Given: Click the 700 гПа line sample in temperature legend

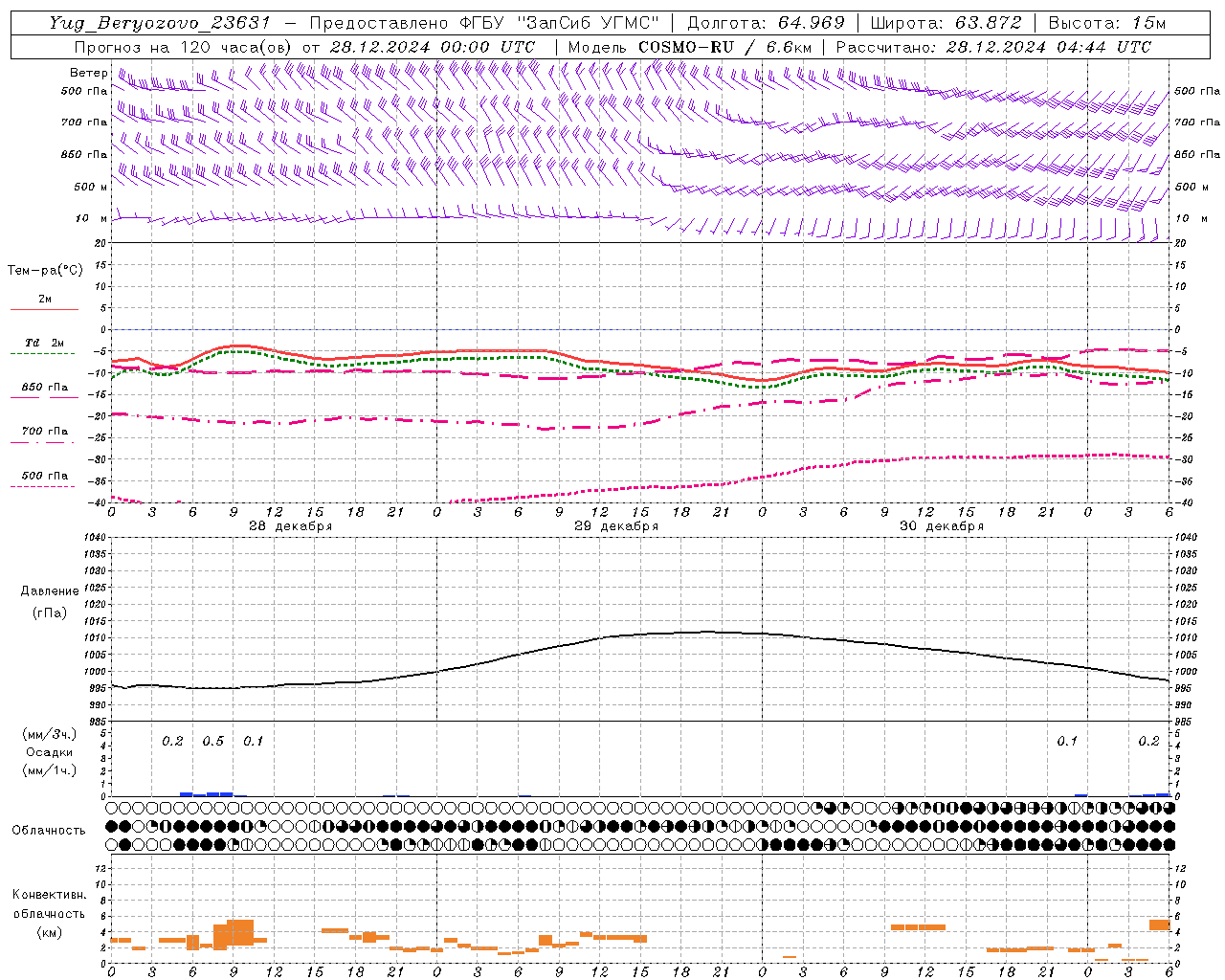Looking at the screenshot, I should point(43,443).
